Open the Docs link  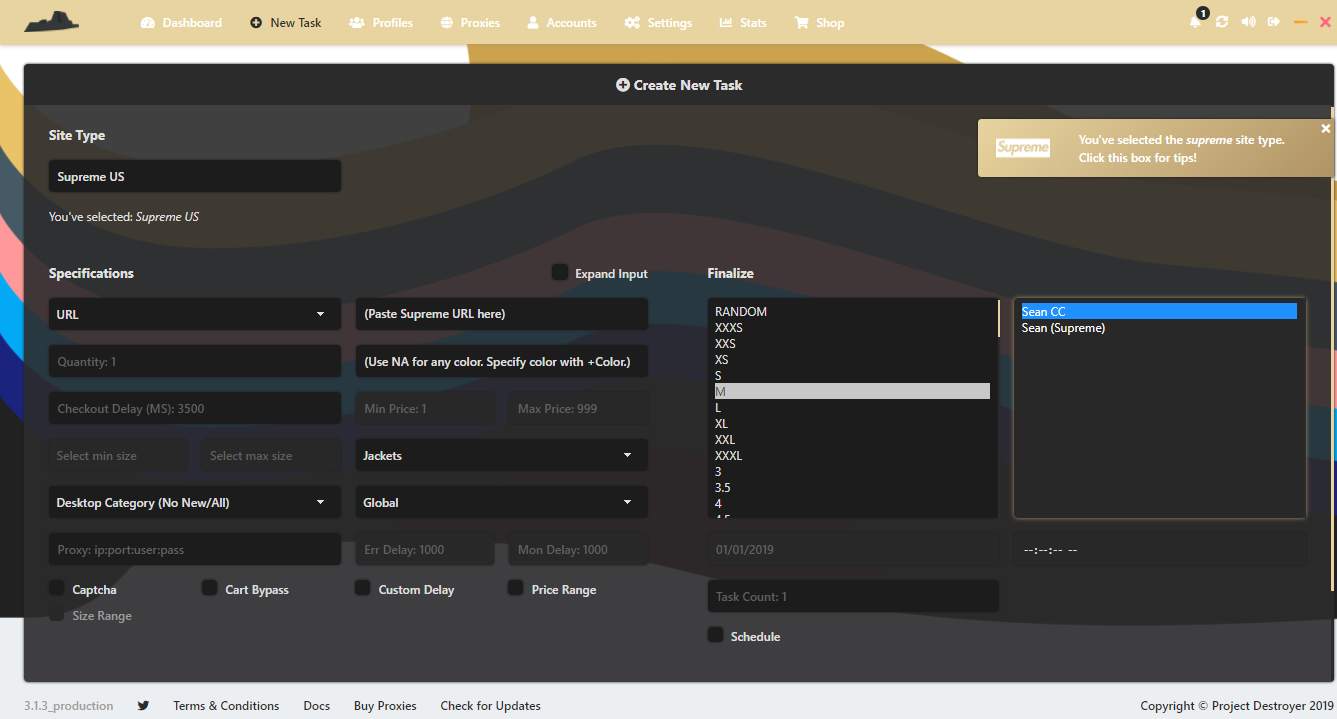coord(317,706)
